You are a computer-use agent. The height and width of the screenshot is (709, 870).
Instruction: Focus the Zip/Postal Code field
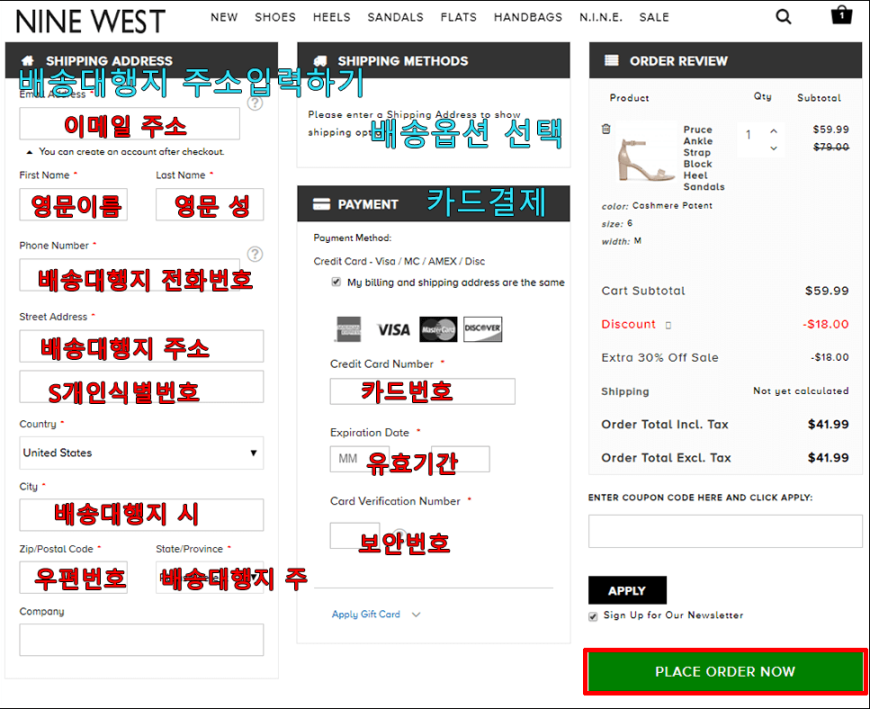pyautogui.click(x=73, y=578)
